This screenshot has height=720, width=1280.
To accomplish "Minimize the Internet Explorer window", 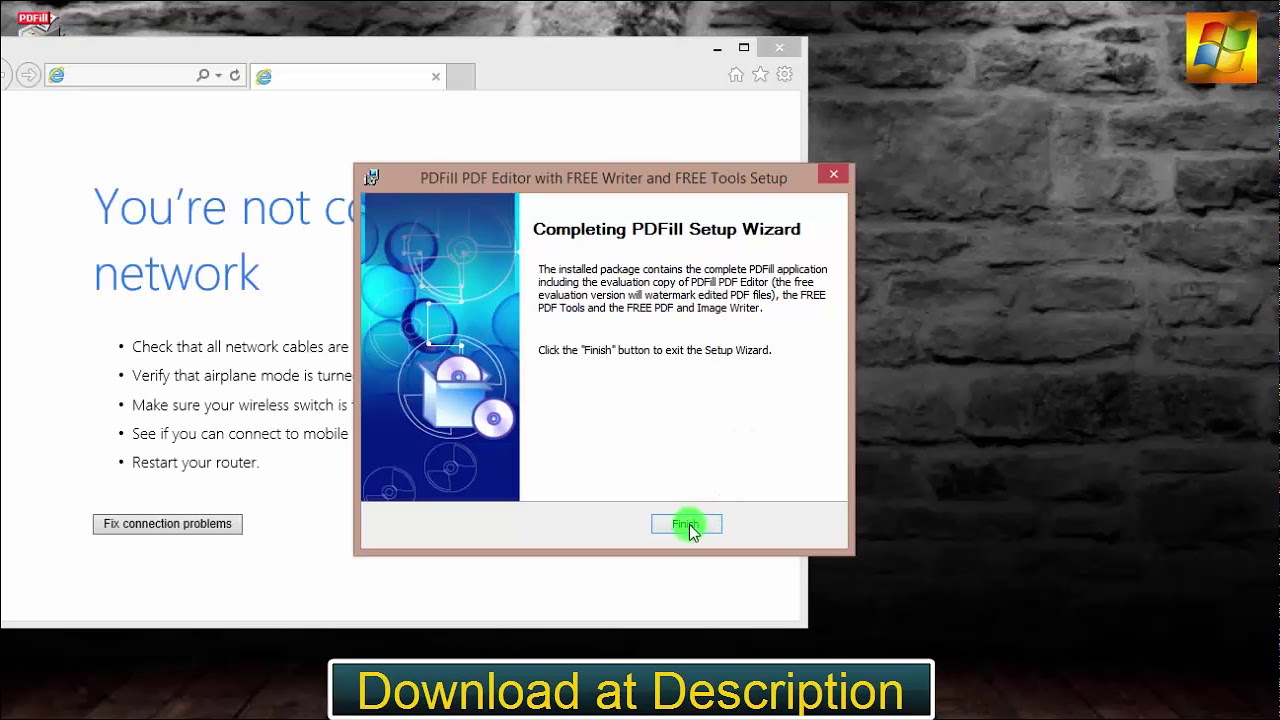I will pyautogui.click(x=717, y=48).
